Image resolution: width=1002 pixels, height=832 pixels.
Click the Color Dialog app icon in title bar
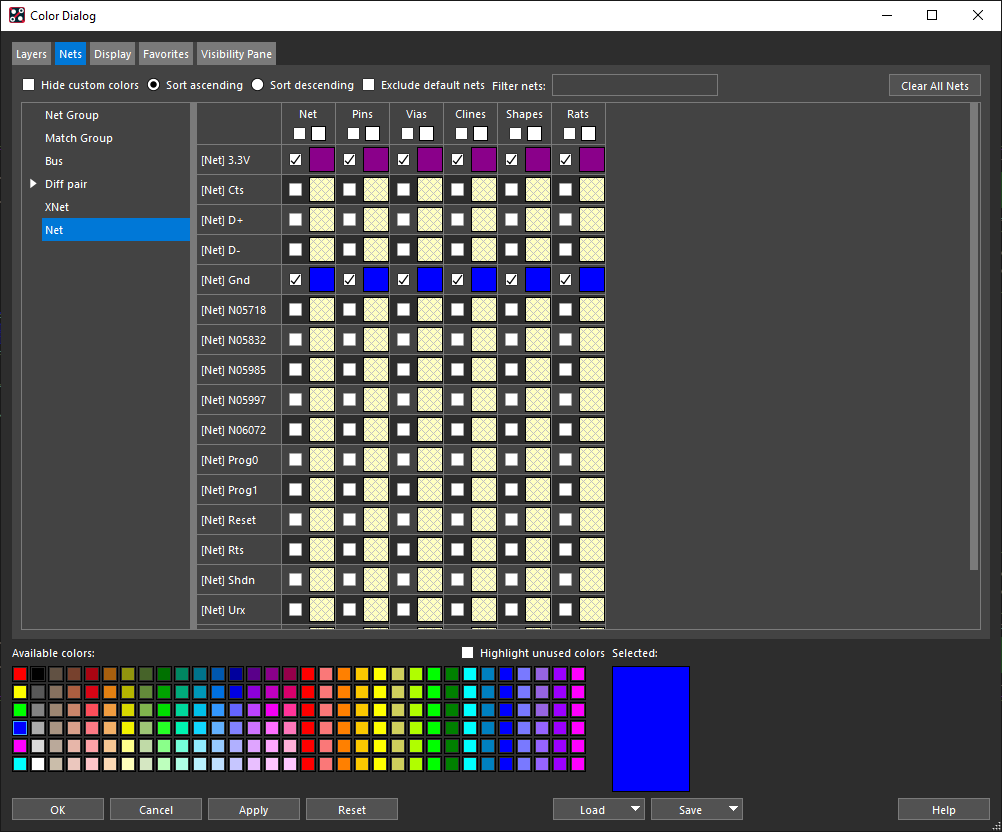17,15
